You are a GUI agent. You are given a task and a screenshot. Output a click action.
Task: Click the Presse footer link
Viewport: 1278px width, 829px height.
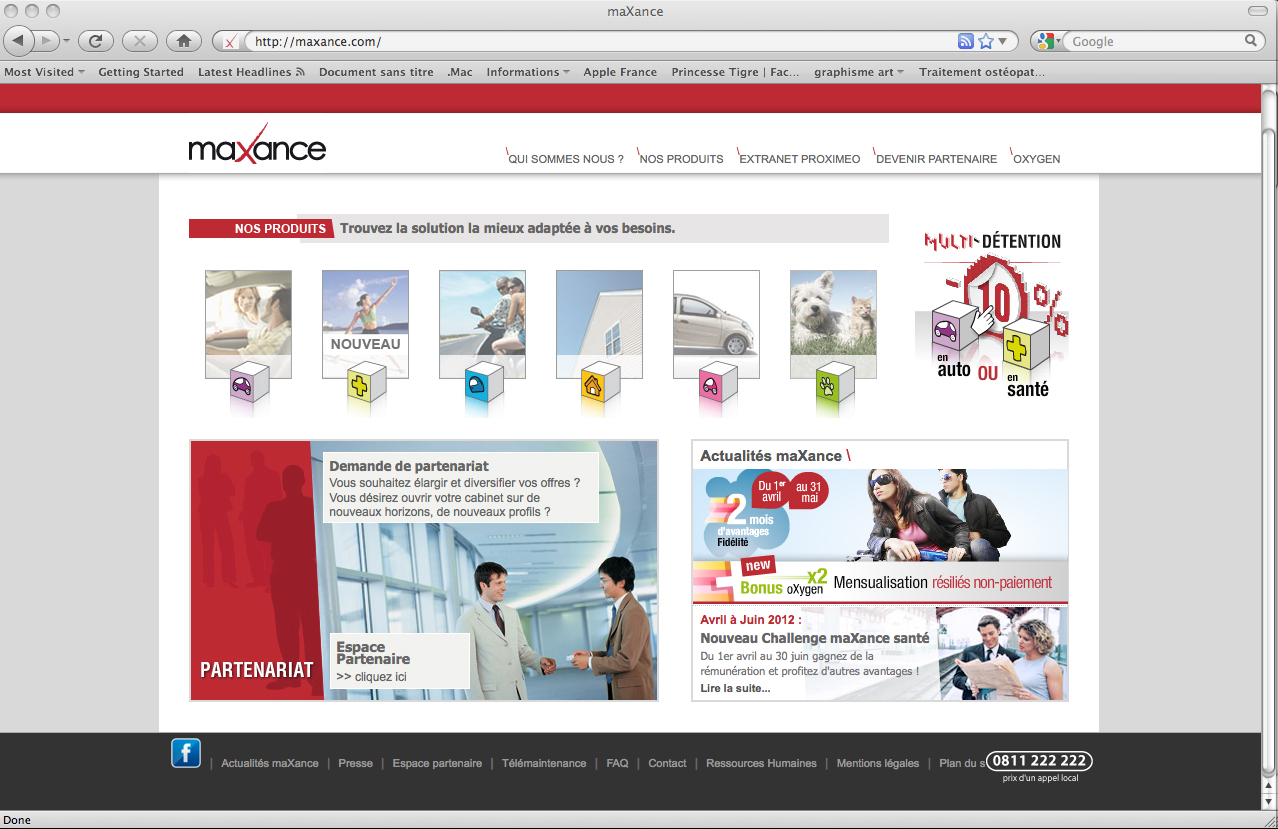(x=355, y=763)
